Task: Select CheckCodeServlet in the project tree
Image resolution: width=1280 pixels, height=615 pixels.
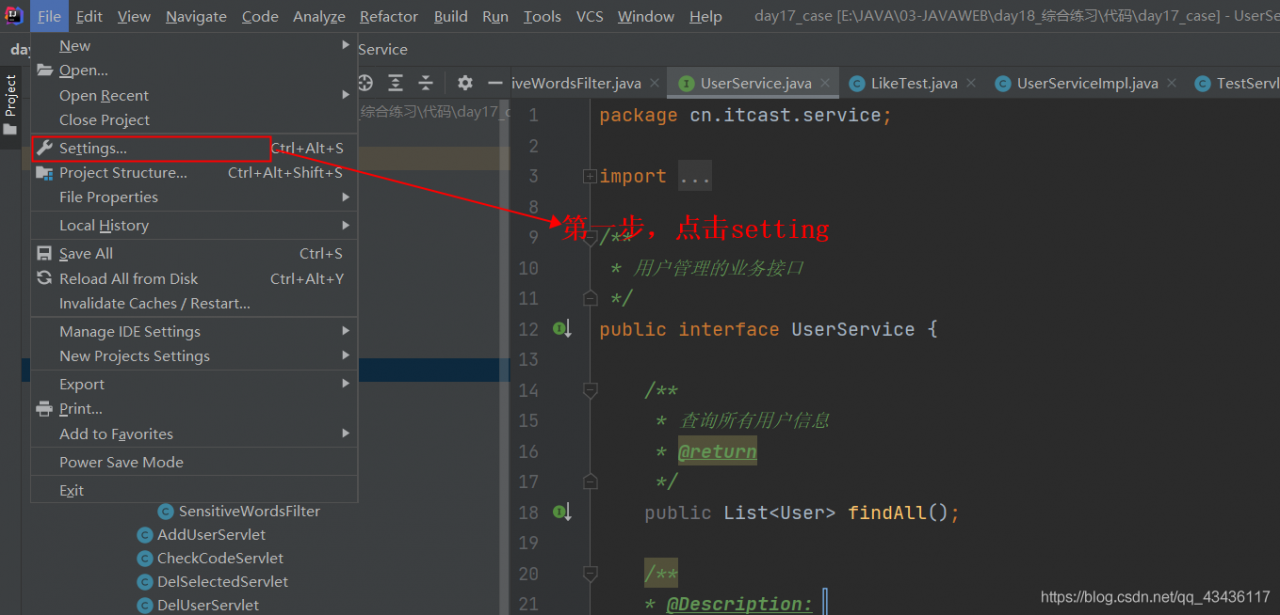Action: tap(220, 558)
